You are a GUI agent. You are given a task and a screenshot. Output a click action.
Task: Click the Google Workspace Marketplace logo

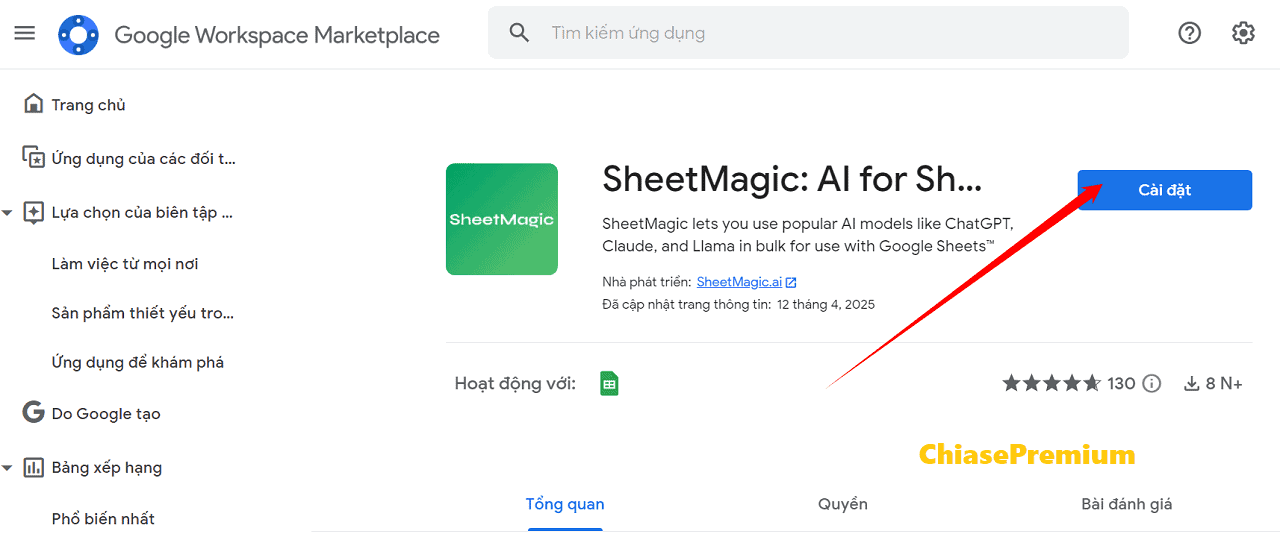pos(78,35)
